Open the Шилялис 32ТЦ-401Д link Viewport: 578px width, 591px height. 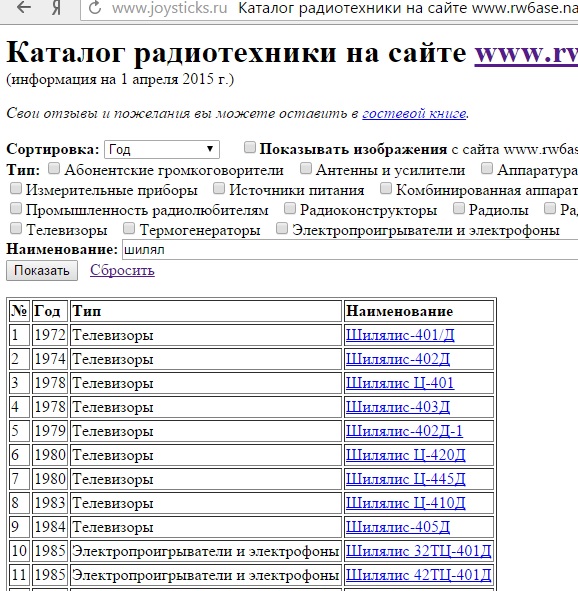[x=419, y=551]
